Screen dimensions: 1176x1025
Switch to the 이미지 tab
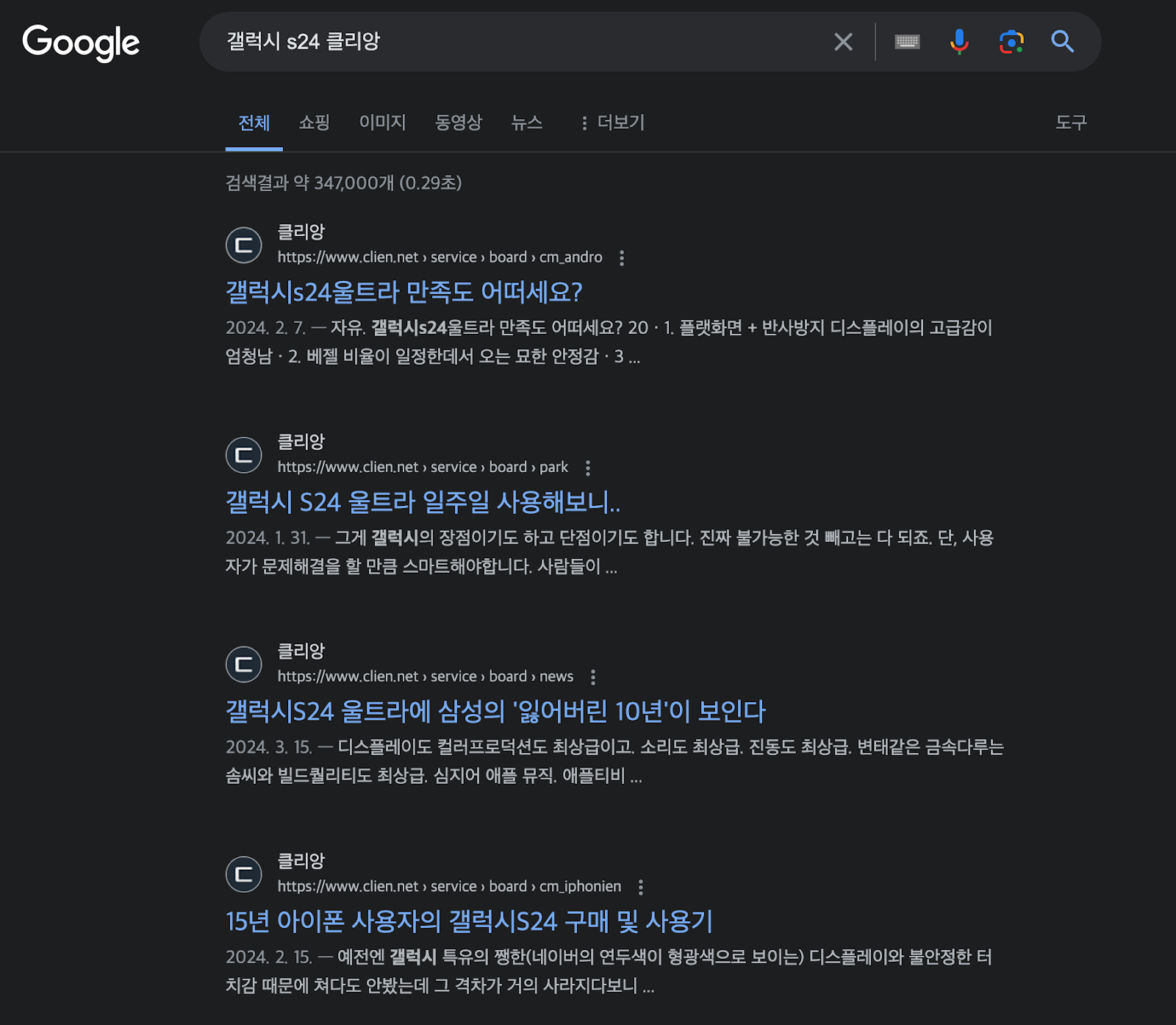coord(382,123)
